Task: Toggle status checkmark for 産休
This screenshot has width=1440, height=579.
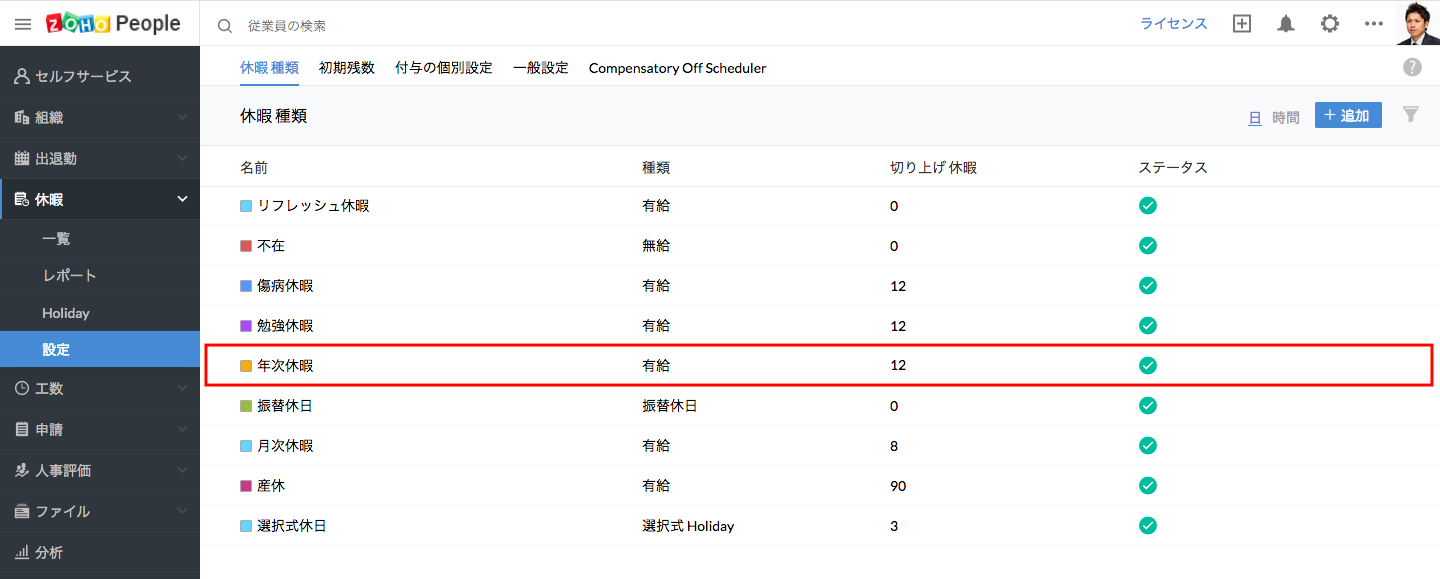Action: (1148, 486)
